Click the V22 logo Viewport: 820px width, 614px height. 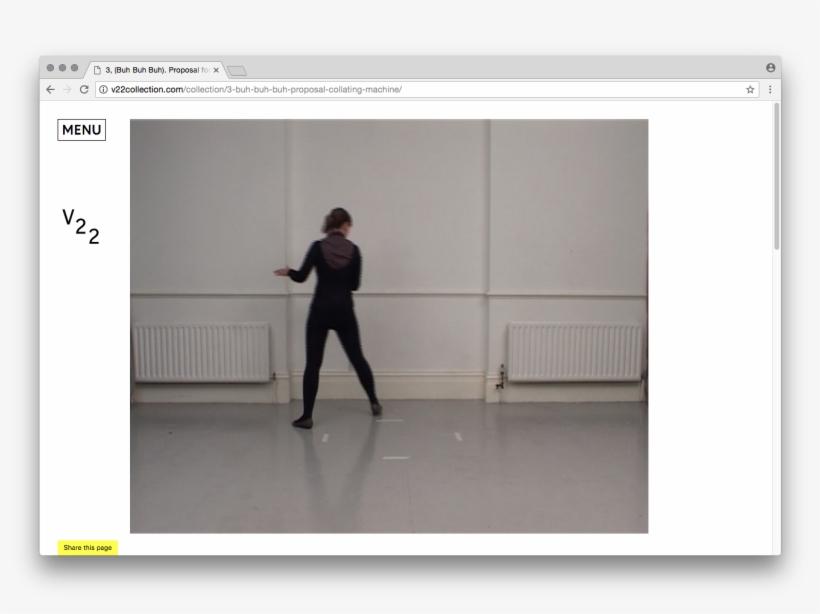pos(81,226)
